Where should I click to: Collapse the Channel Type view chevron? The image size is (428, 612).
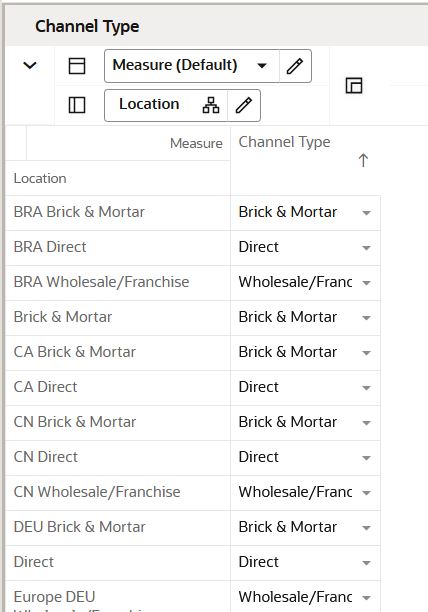[x=30, y=65]
